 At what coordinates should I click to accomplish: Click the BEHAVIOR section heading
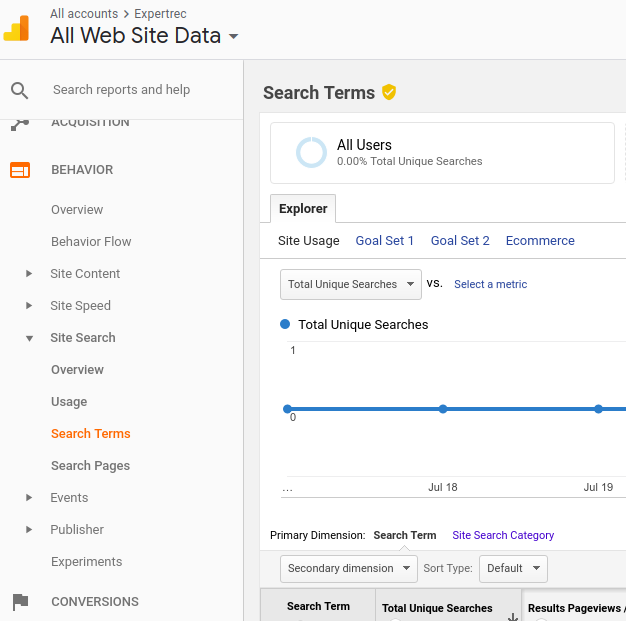[x=82, y=170]
